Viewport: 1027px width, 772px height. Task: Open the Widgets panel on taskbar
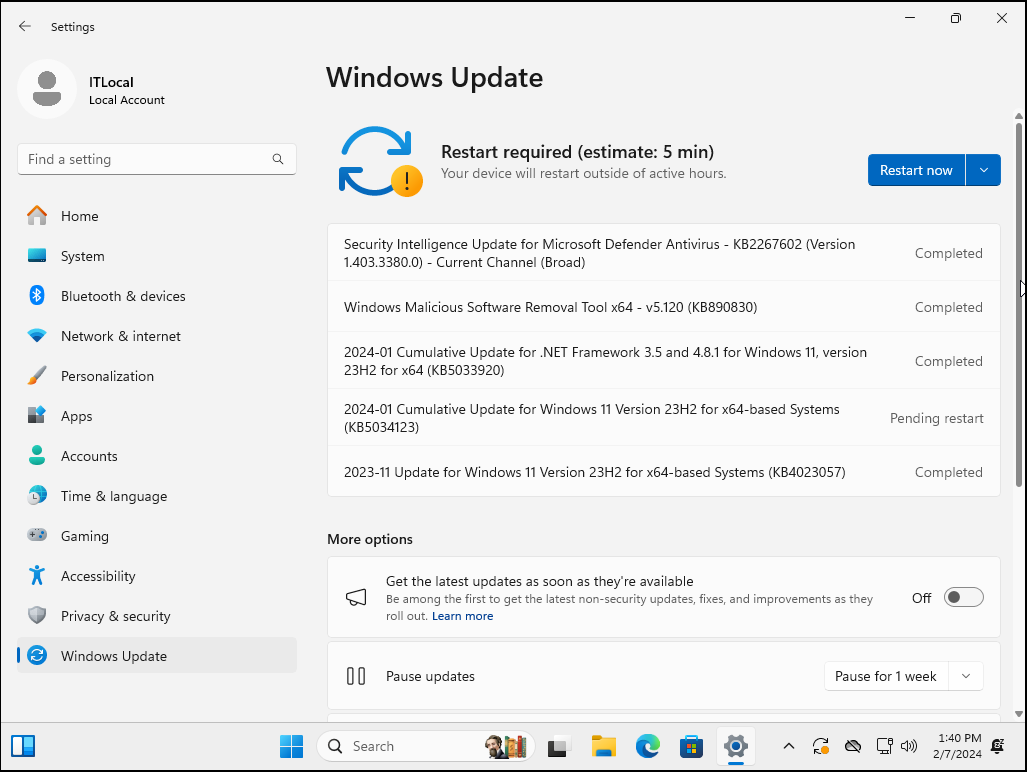[x=23, y=746]
